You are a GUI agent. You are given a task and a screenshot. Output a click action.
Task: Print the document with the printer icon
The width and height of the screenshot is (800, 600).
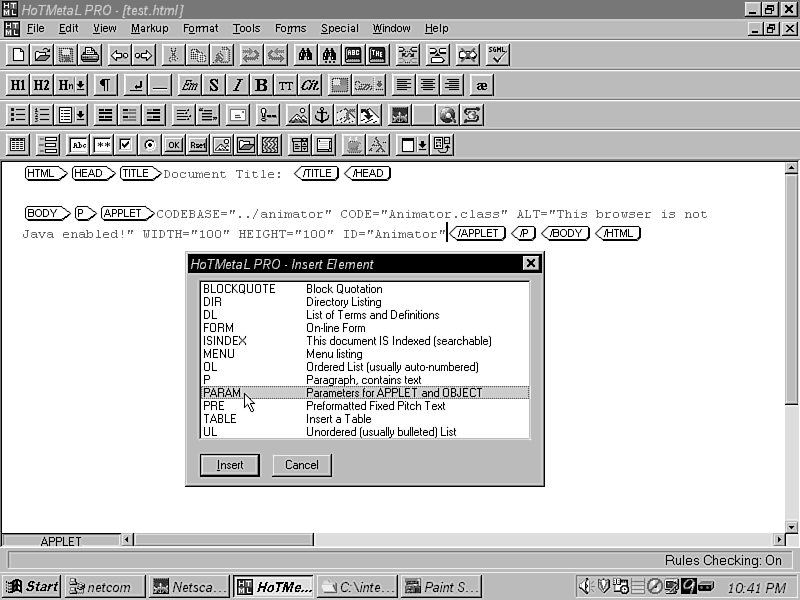pyautogui.click(x=90, y=55)
